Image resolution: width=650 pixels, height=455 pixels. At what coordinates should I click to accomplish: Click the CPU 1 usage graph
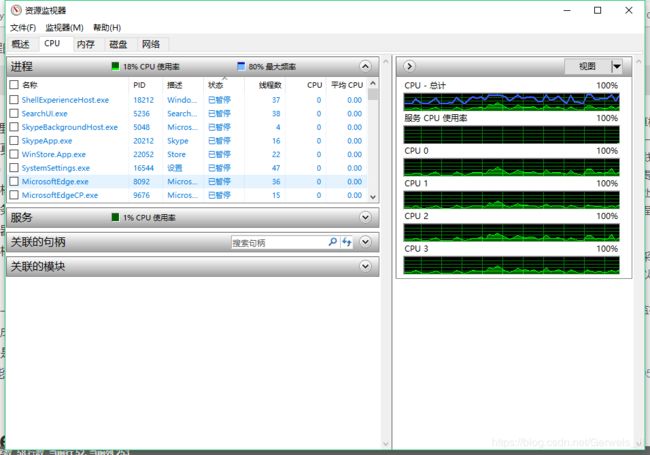click(512, 200)
